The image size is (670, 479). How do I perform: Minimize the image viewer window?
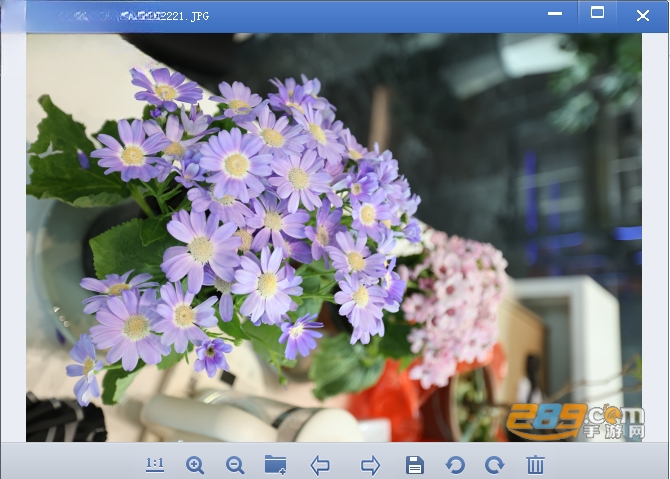[x=555, y=14]
